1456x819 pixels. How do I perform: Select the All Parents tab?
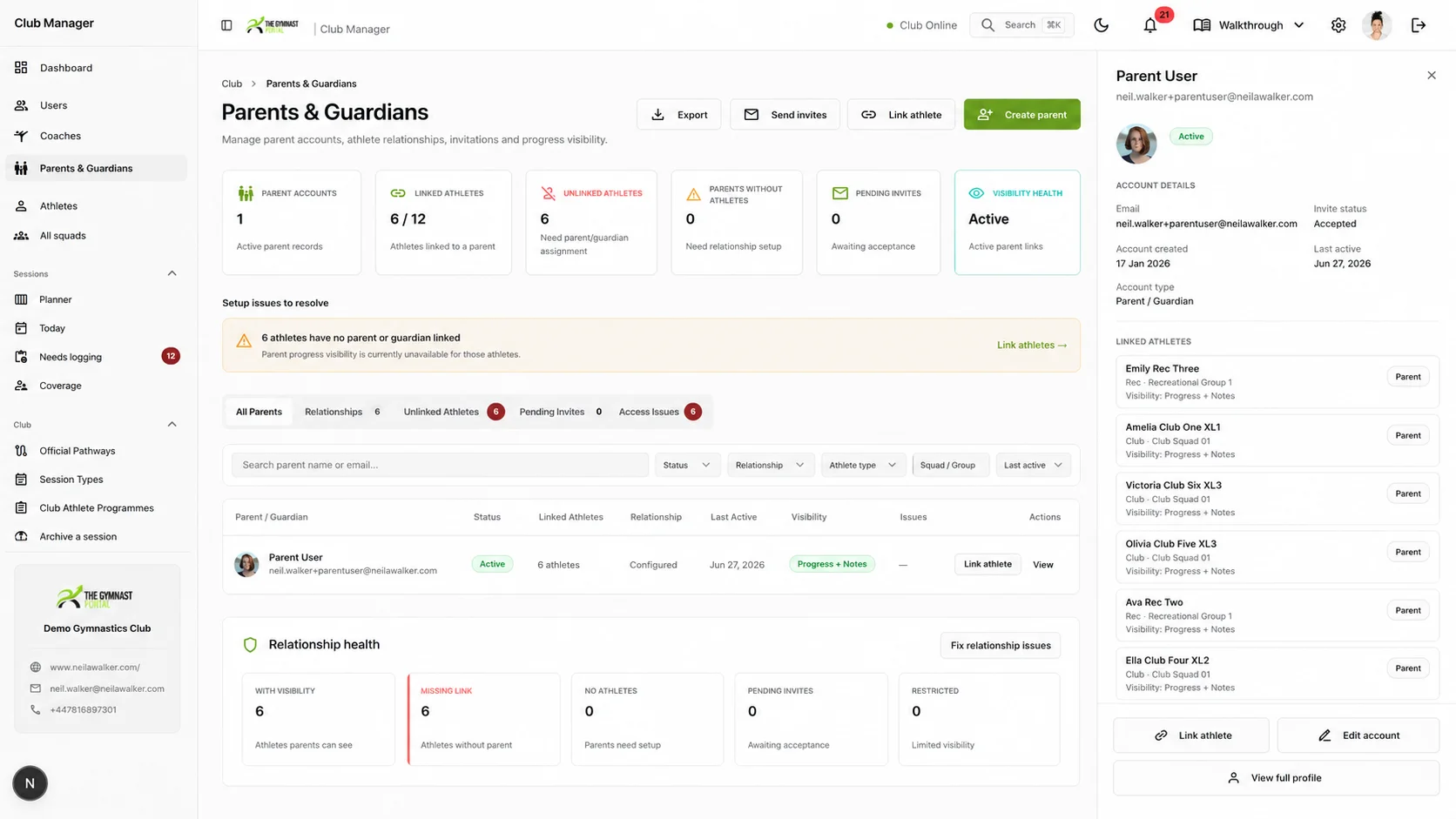click(x=259, y=412)
